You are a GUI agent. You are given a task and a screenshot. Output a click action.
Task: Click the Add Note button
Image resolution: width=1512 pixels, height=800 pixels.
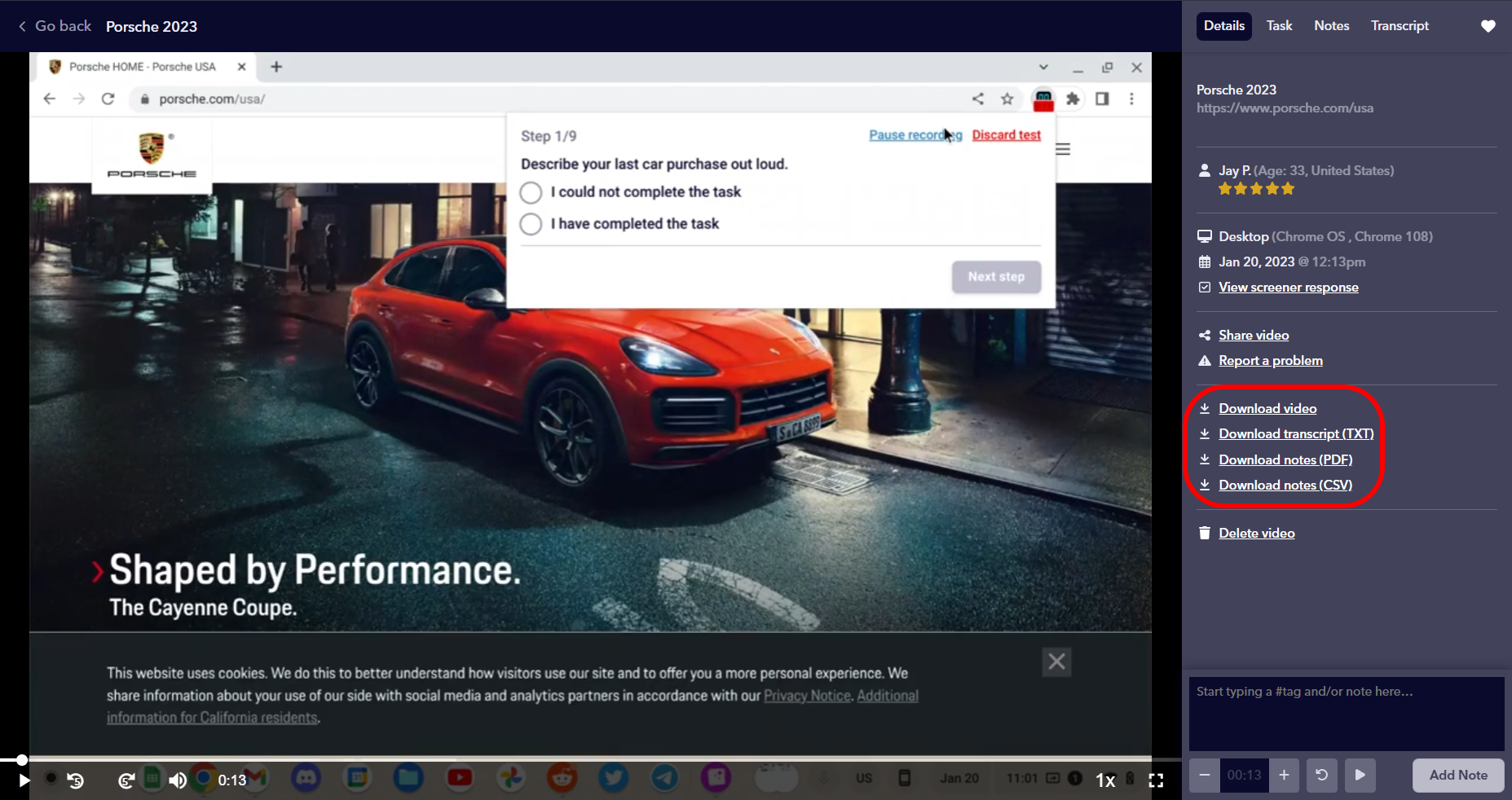(1458, 776)
